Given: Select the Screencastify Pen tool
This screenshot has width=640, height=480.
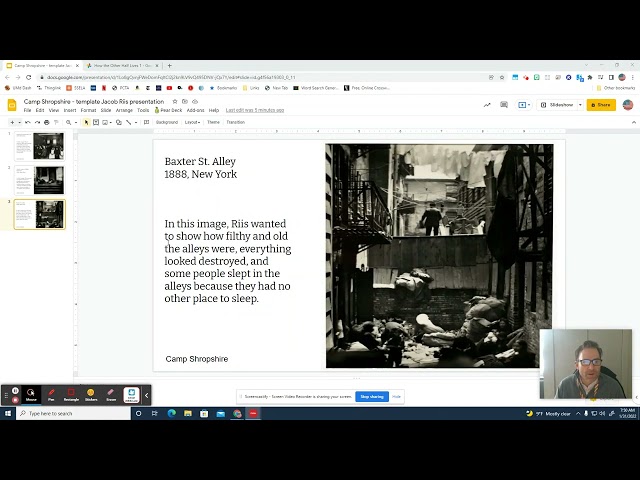Looking at the screenshot, I should (51, 394).
